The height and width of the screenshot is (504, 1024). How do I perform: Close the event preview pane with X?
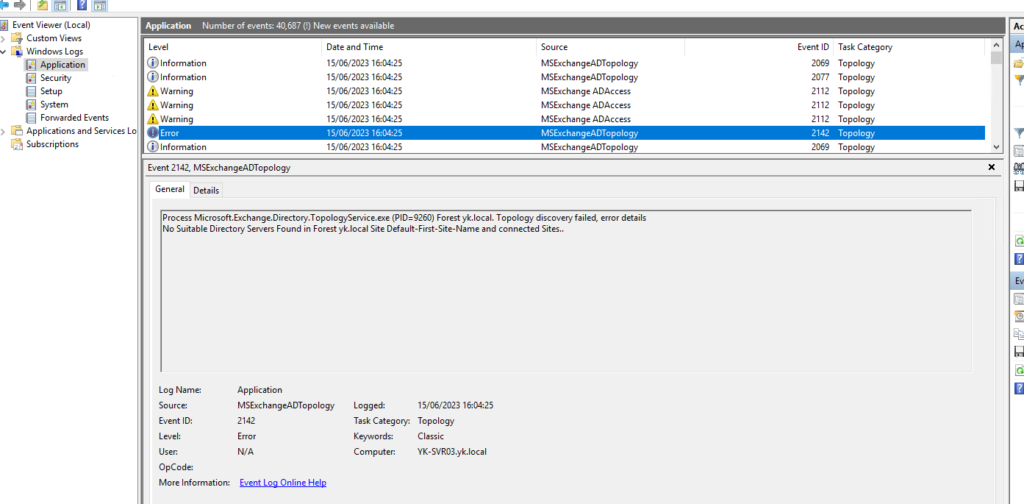(991, 168)
